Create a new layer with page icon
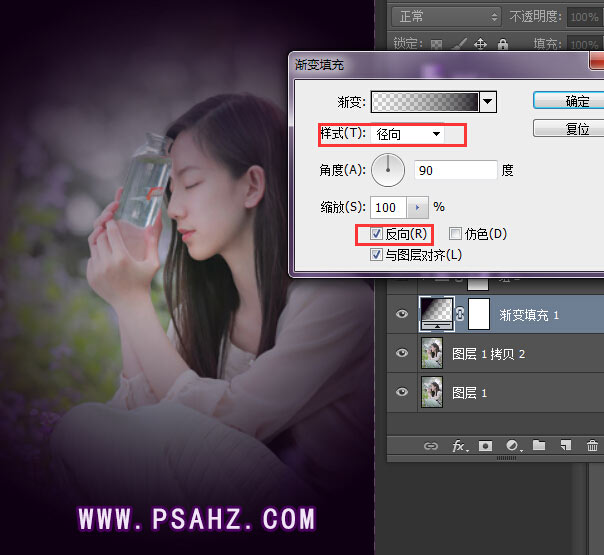This screenshot has height=555, width=604. coord(565,446)
